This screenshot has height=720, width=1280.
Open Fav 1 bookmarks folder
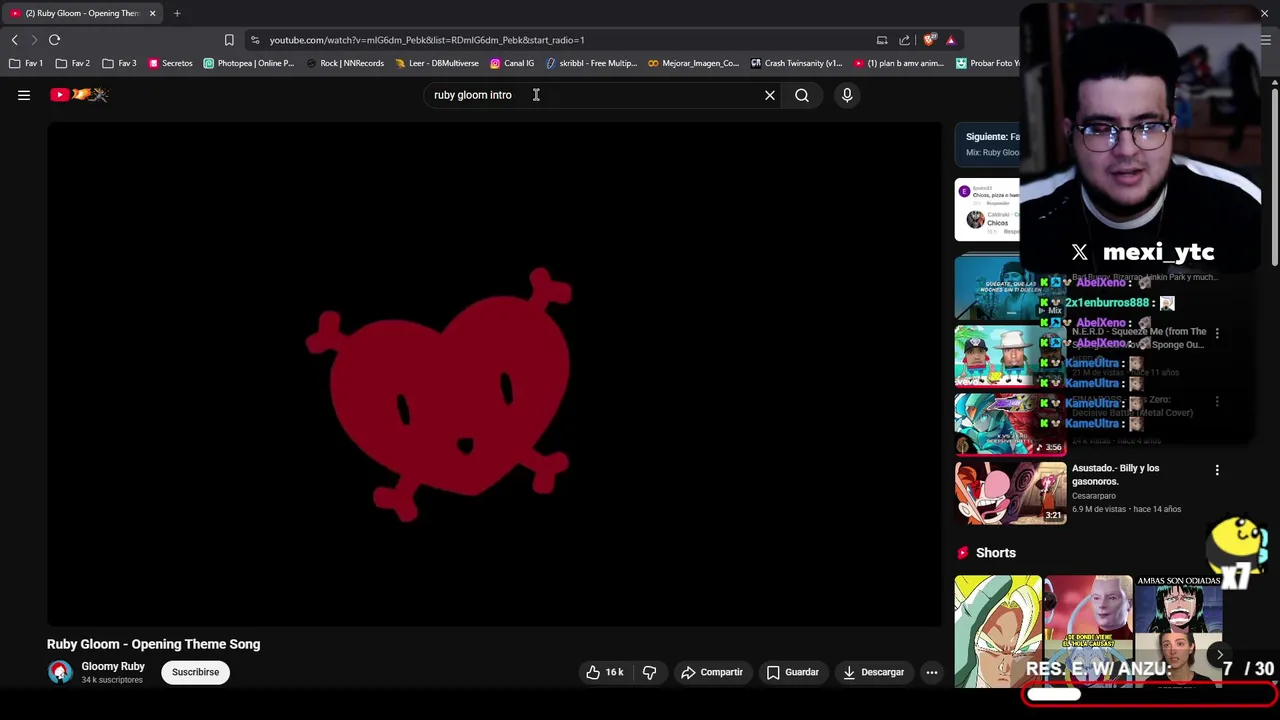coord(26,63)
